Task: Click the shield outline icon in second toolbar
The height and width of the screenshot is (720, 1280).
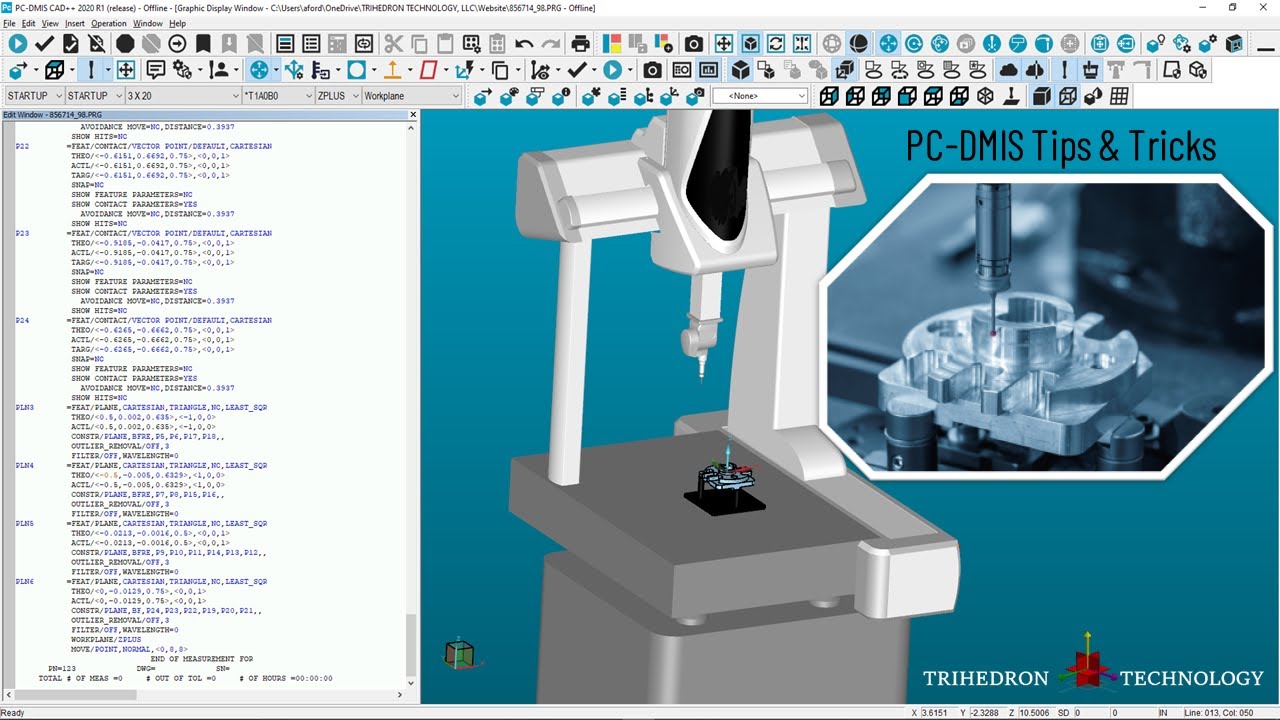Action: coord(1172,70)
